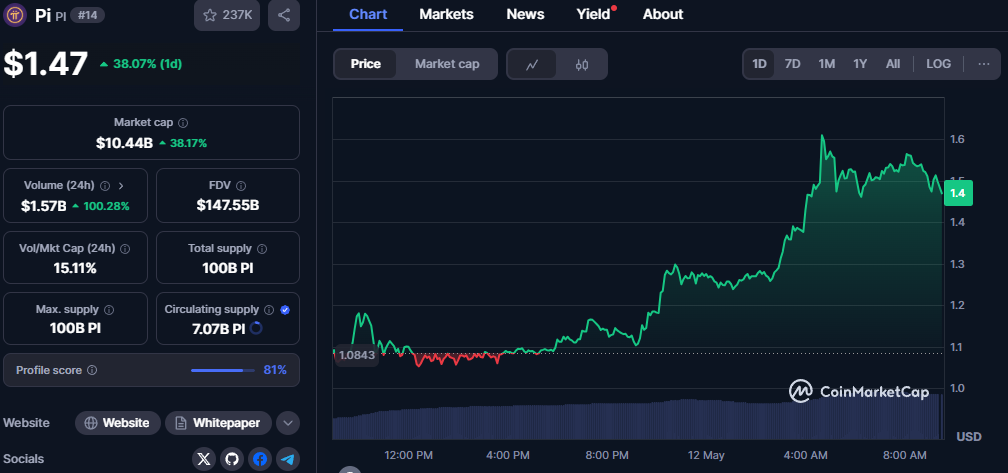This screenshot has height=473, width=1008.
Task: Click the $1.47 price text
Action: pyautogui.click(x=46, y=64)
